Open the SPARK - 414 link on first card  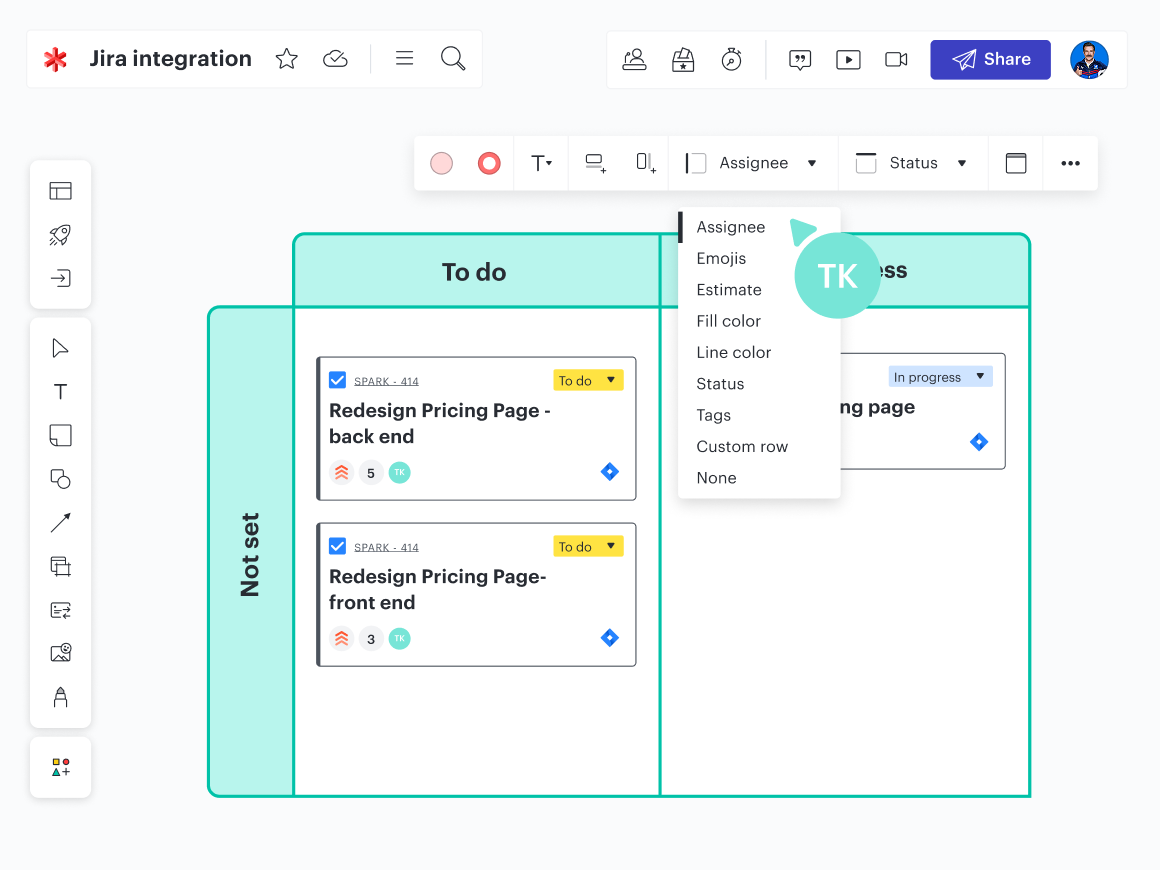tap(386, 381)
